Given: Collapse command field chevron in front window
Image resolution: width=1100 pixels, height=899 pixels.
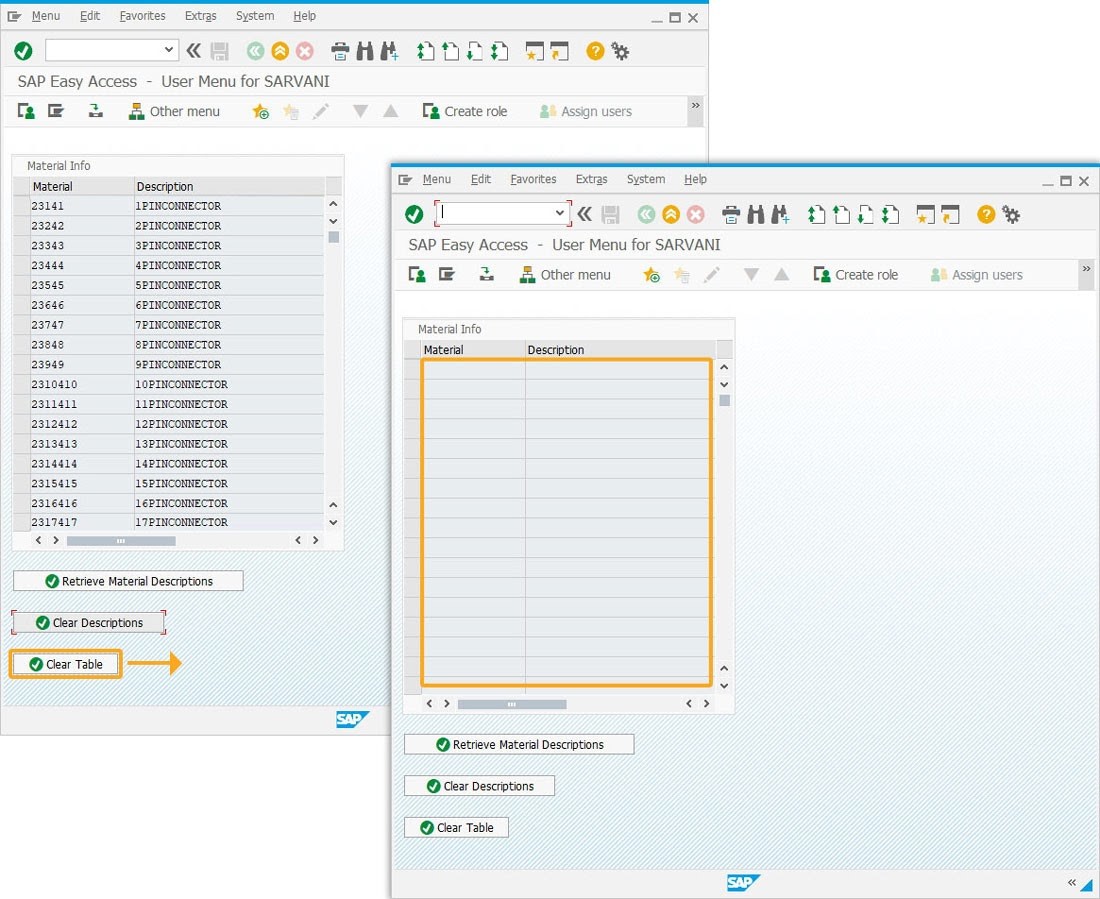Looking at the screenshot, I should [584, 214].
